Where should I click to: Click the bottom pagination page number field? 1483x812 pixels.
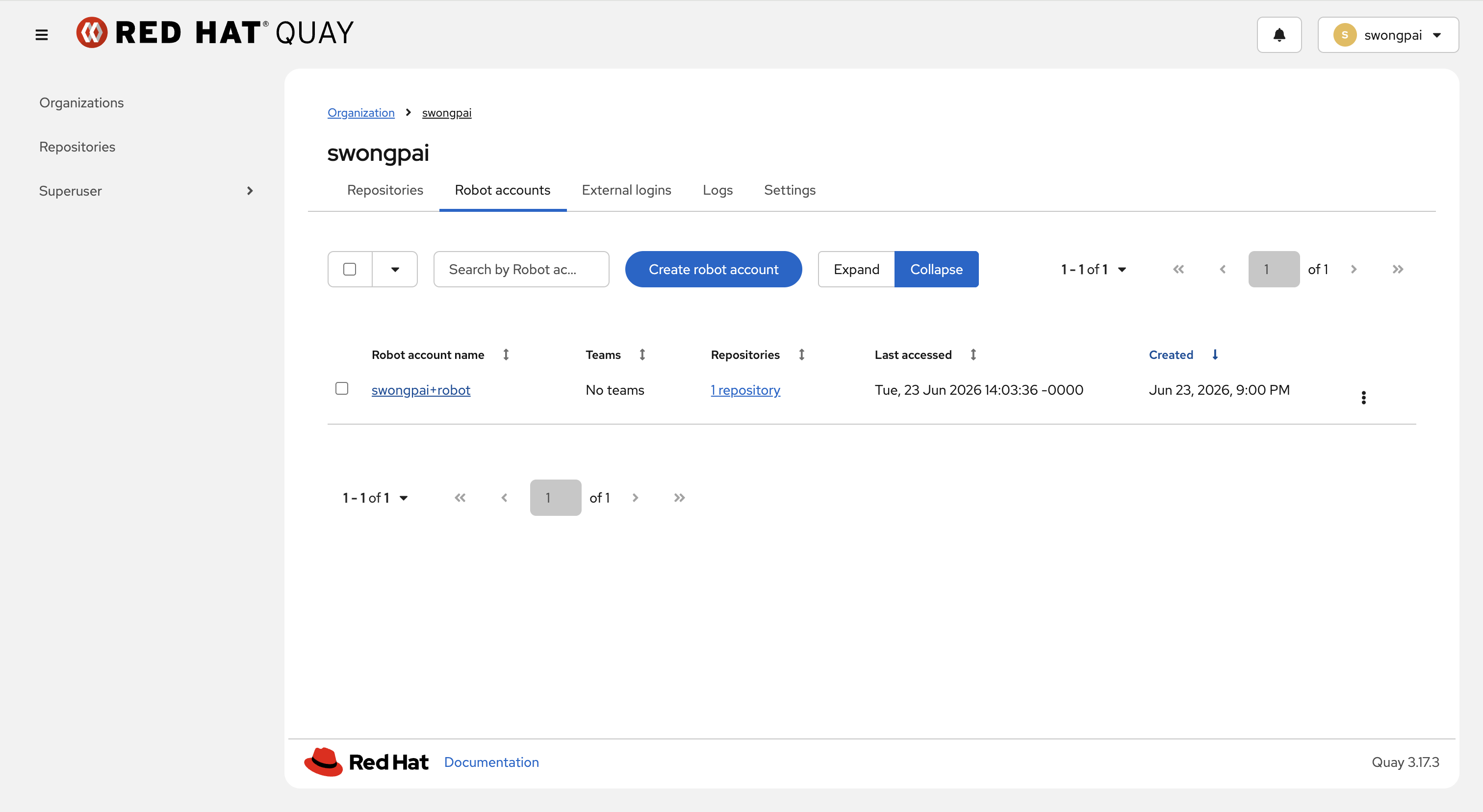555,498
